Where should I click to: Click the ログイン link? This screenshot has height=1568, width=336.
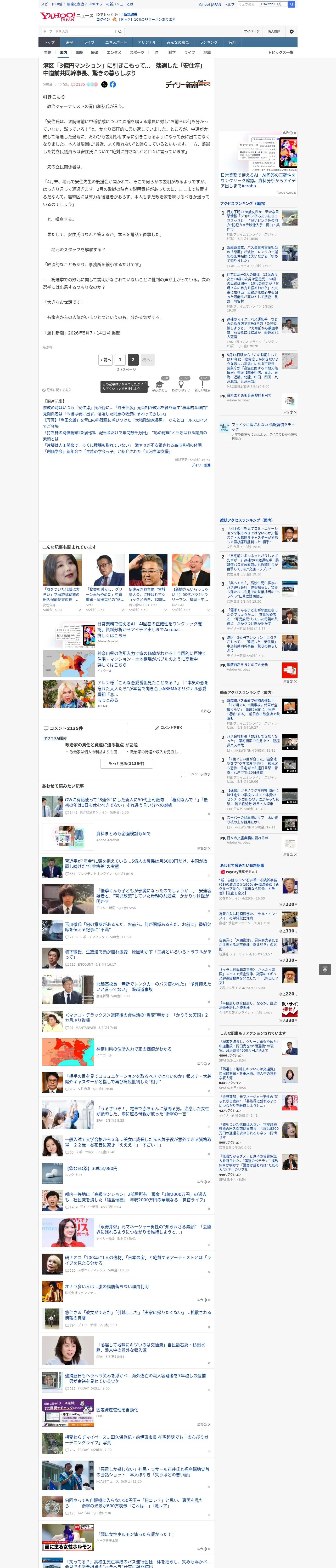coord(104,20)
